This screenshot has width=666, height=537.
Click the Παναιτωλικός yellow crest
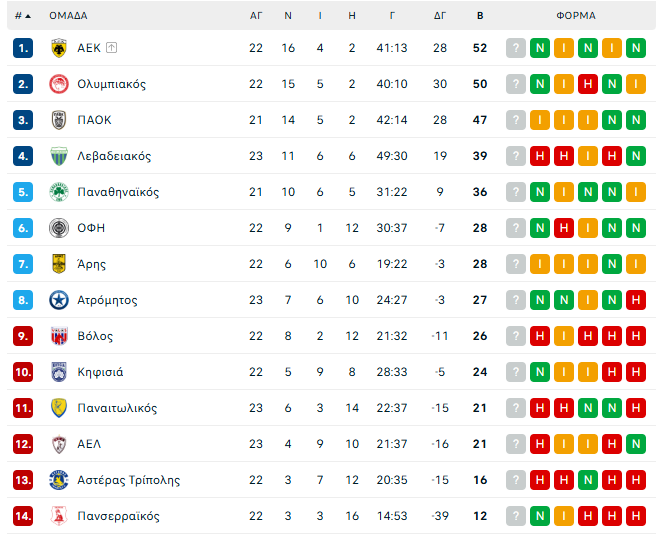pyautogui.click(x=58, y=408)
